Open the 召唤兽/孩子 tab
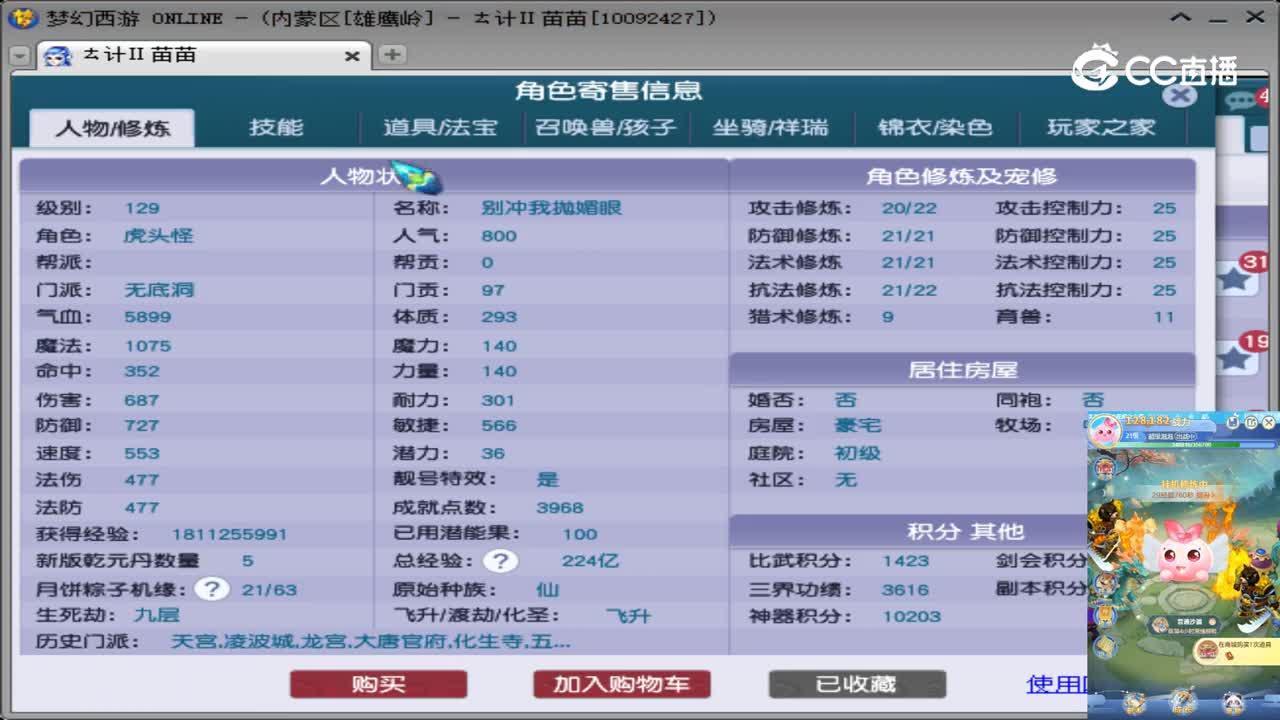This screenshot has width=1280, height=720. click(x=606, y=126)
